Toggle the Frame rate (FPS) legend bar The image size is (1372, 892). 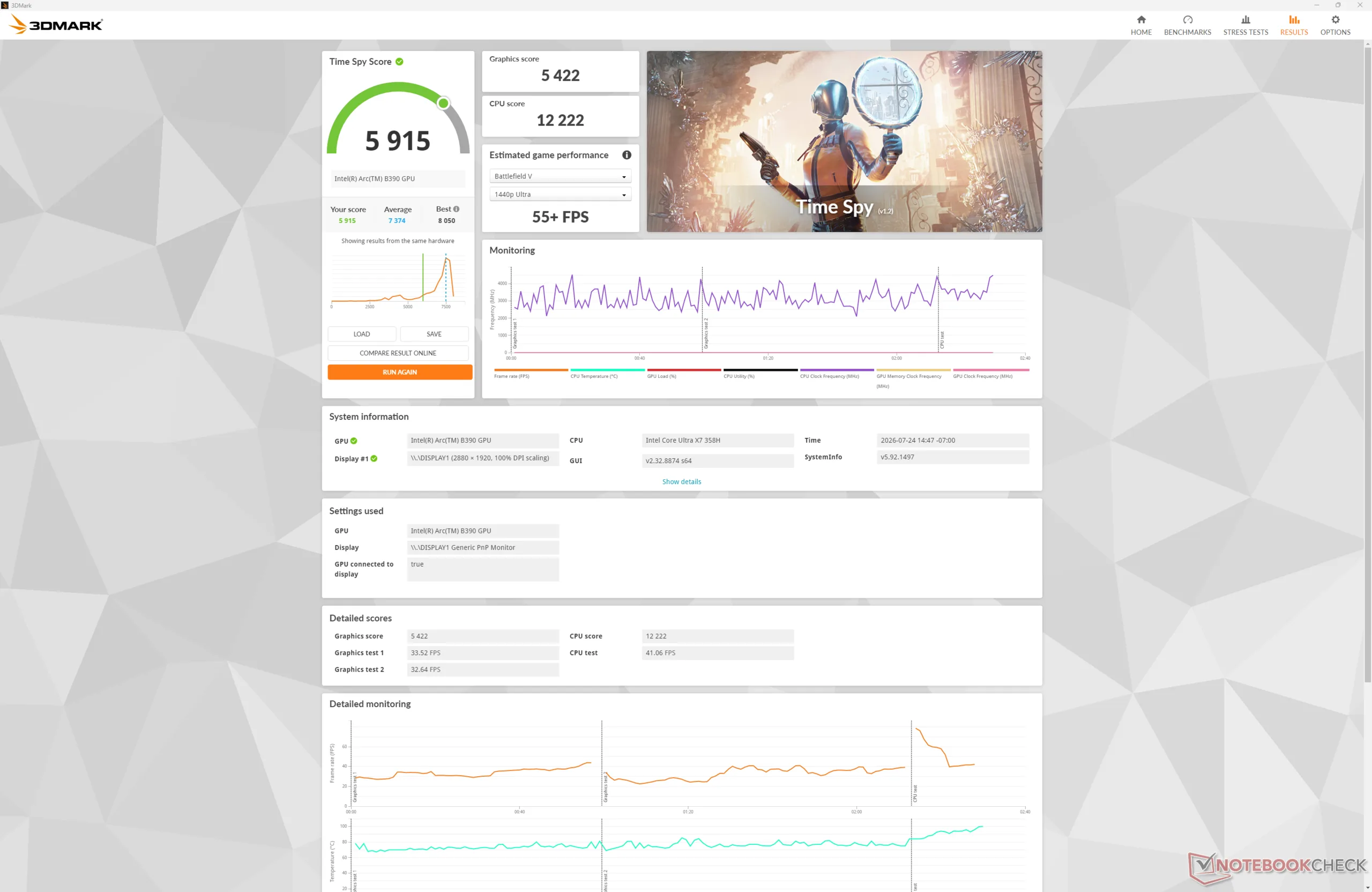coord(531,370)
